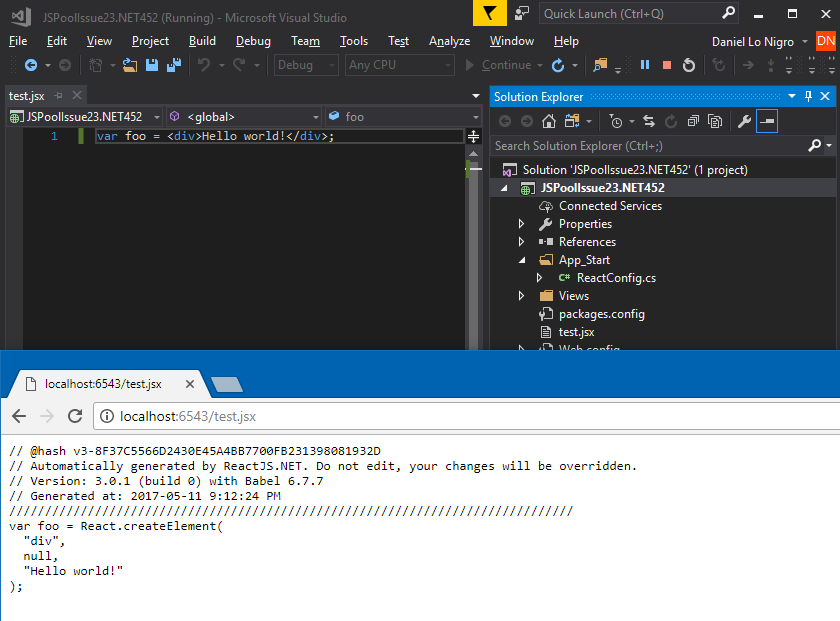This screenshot has height=621, width=840.
Task: Click the browser address bar
Action: click(466, 416)
